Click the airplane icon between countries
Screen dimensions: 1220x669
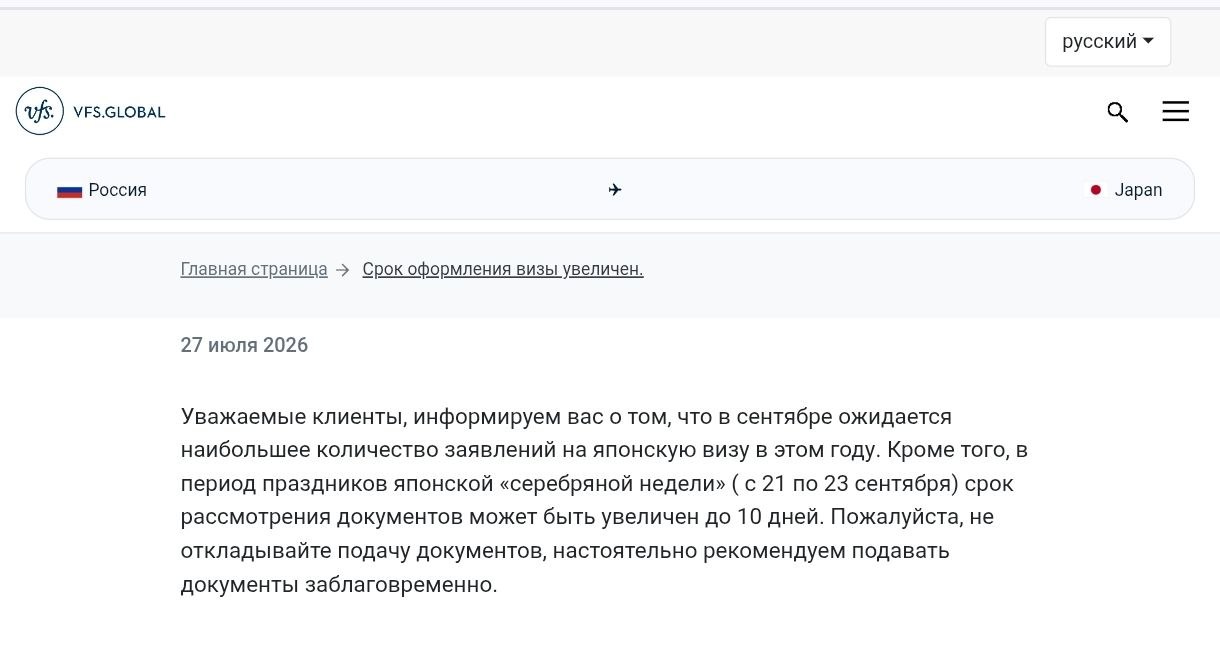tap(615, 189)
